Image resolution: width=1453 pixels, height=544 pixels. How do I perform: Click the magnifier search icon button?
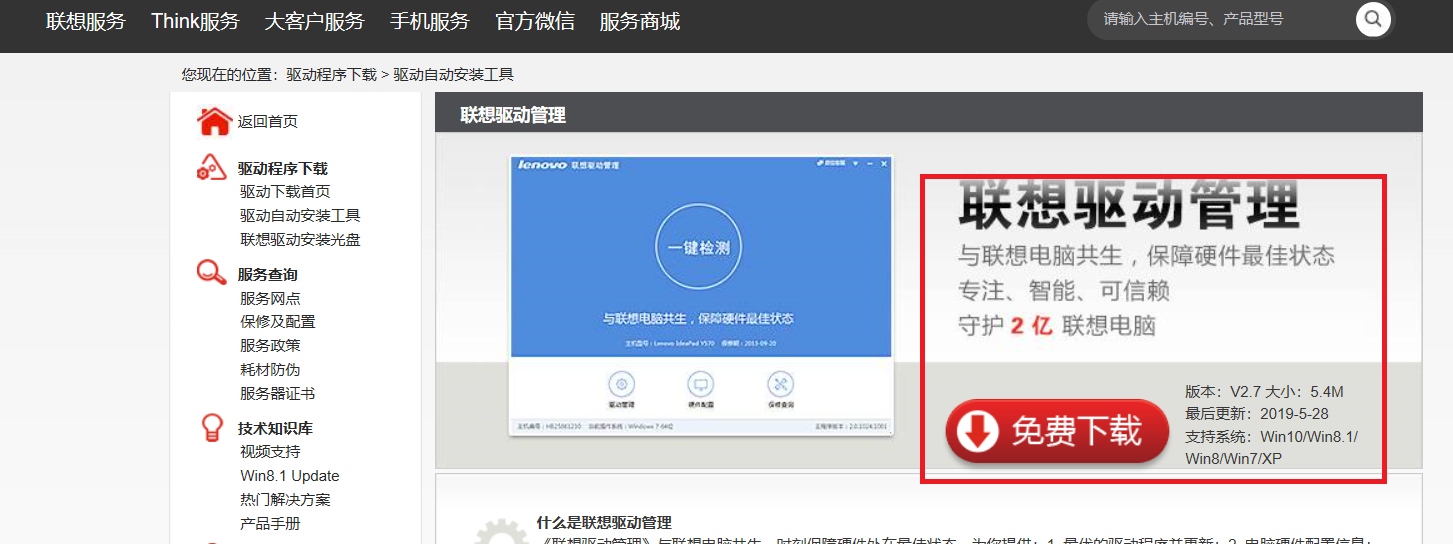1373,19
